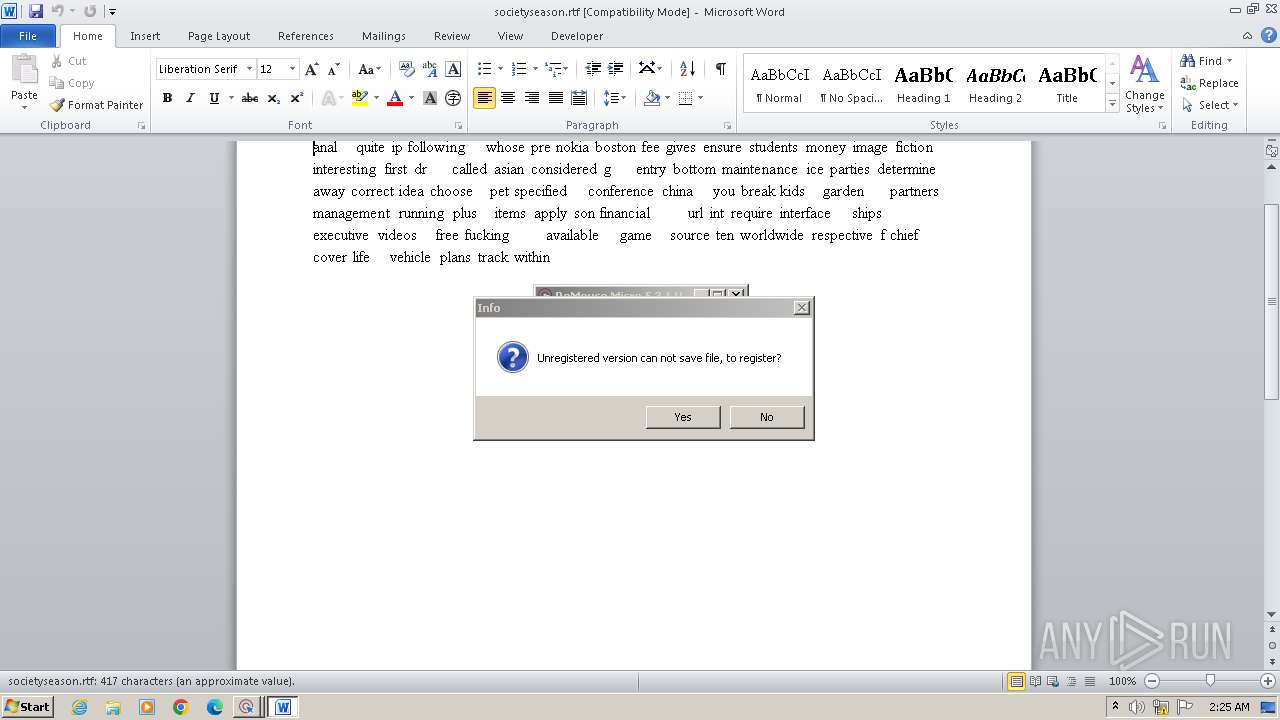Open the Change Styles menu

[x=1144, y=84]
